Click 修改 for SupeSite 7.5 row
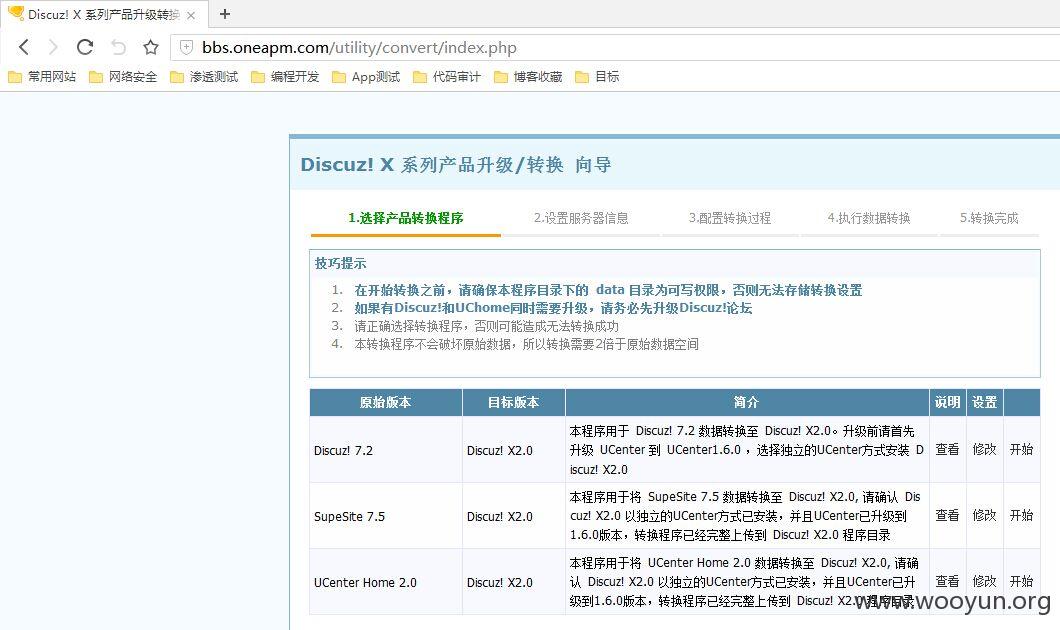 click(x=984, y=516)
